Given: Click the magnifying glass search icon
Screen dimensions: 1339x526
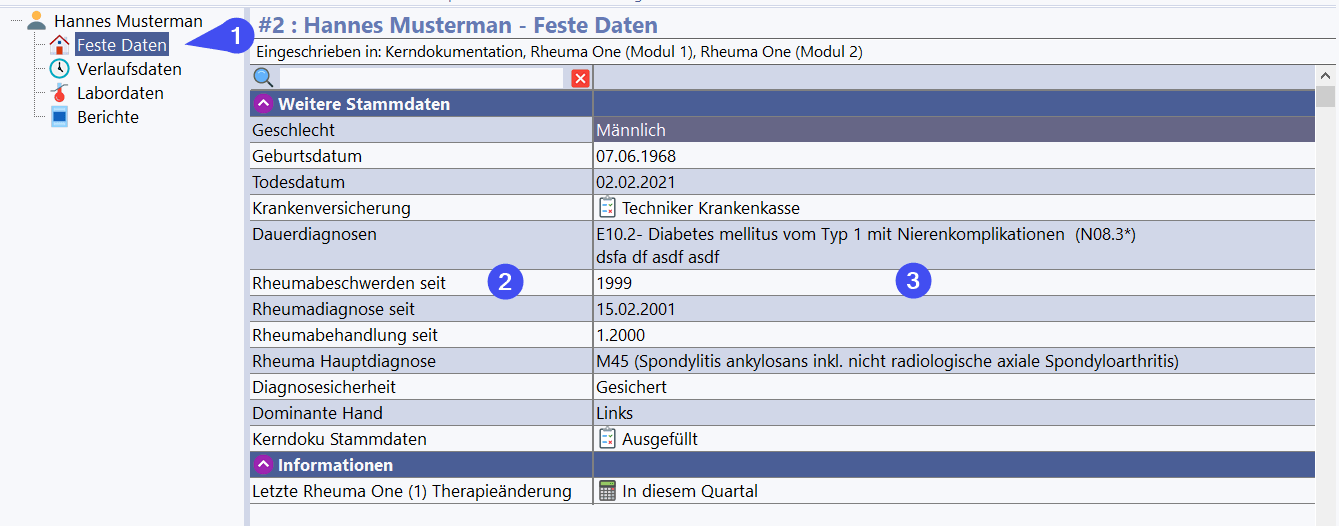Looking at the screenshot, I should click(263, 78).
